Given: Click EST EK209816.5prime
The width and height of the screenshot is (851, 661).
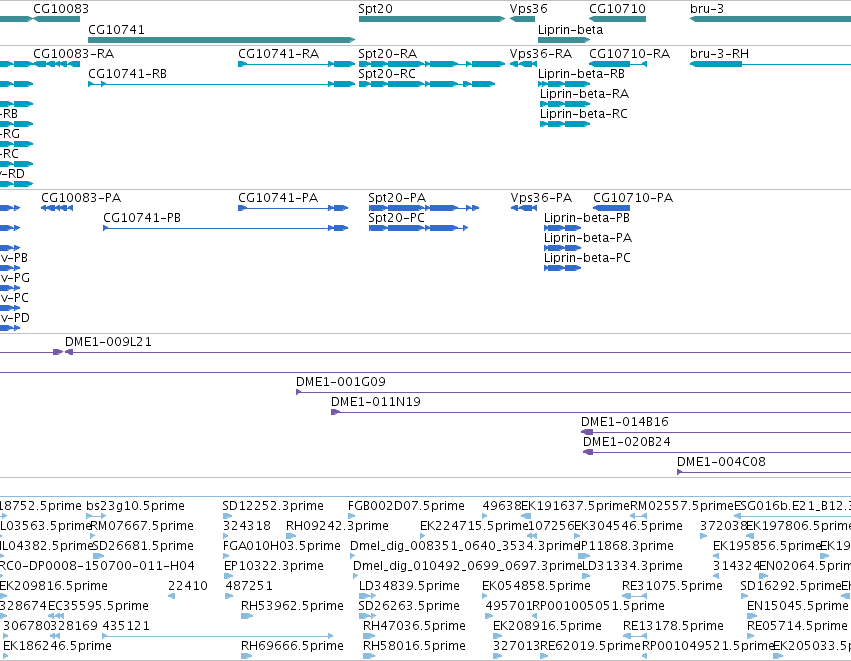Looking at the screenshot, I should click(x=54, y=586).
